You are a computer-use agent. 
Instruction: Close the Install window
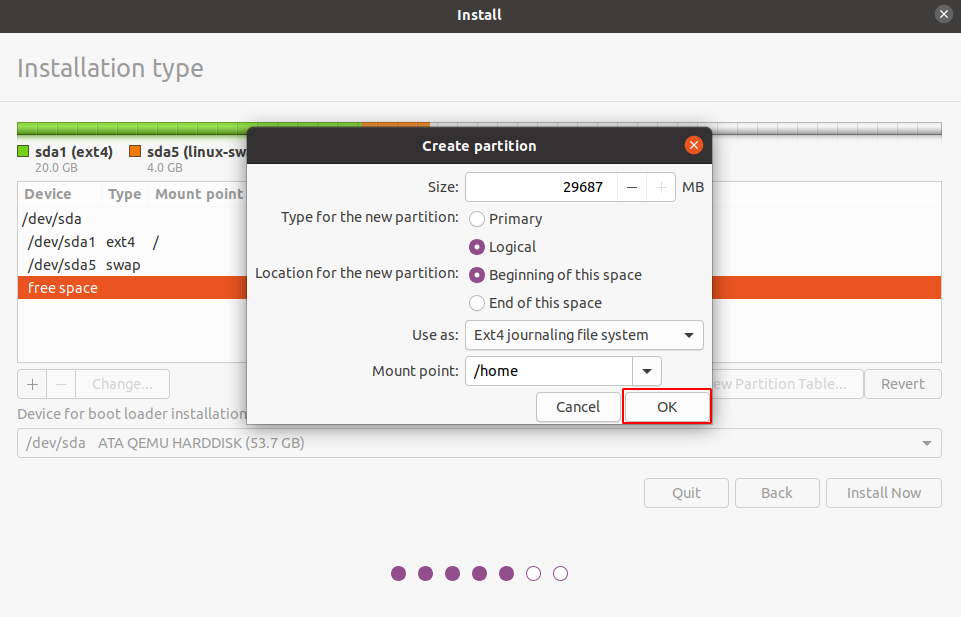tap(943, 14)
